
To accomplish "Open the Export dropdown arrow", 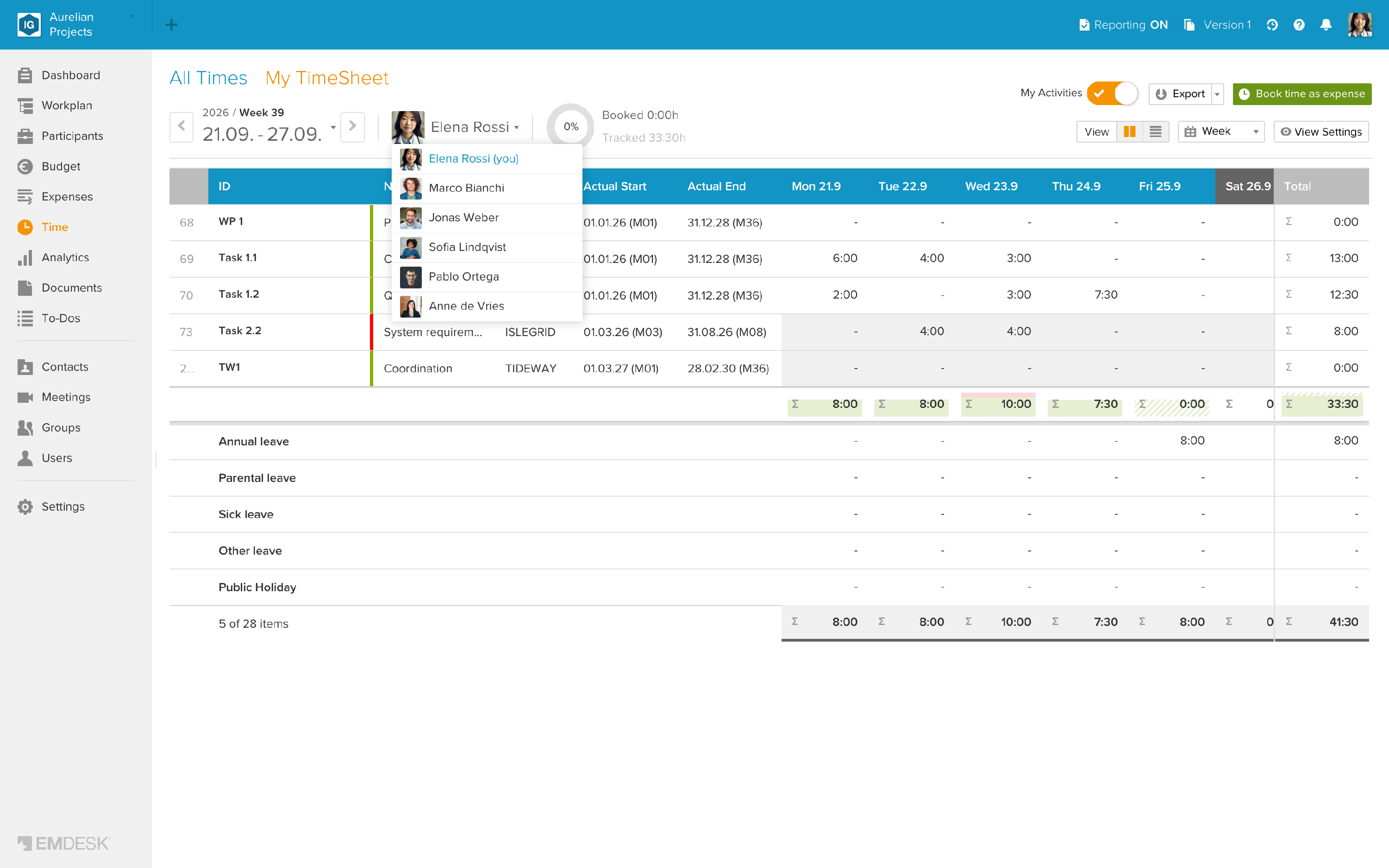I will (x=1217, y=94).
